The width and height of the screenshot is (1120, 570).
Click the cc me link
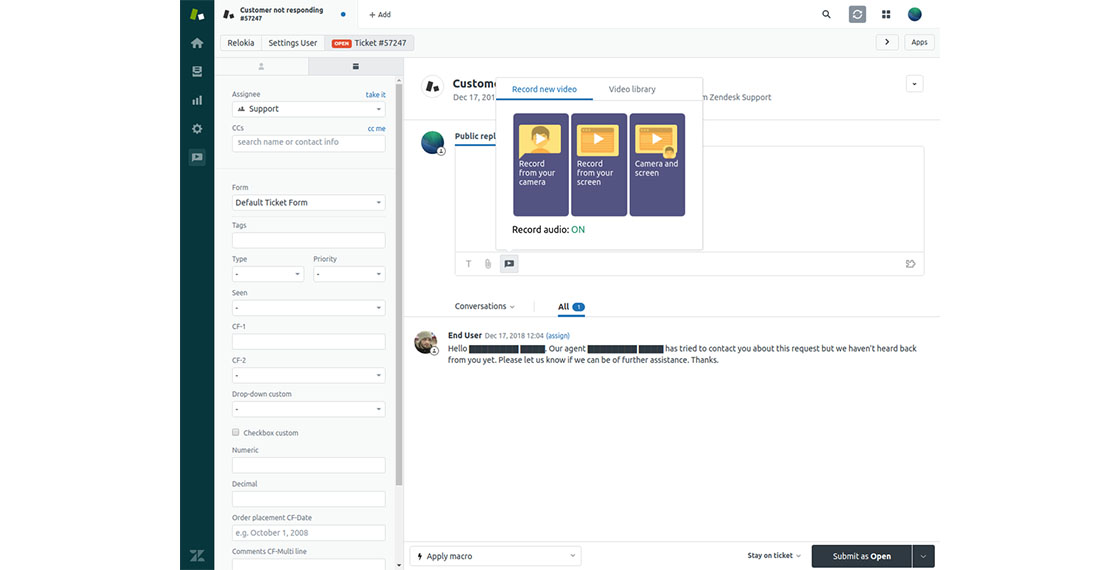coord(376,129)
